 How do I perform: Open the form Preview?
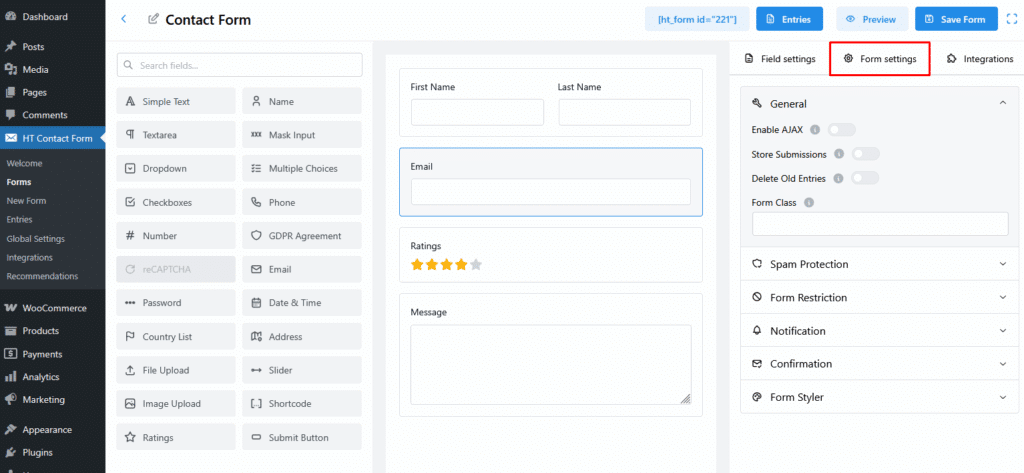coord(872,19)
